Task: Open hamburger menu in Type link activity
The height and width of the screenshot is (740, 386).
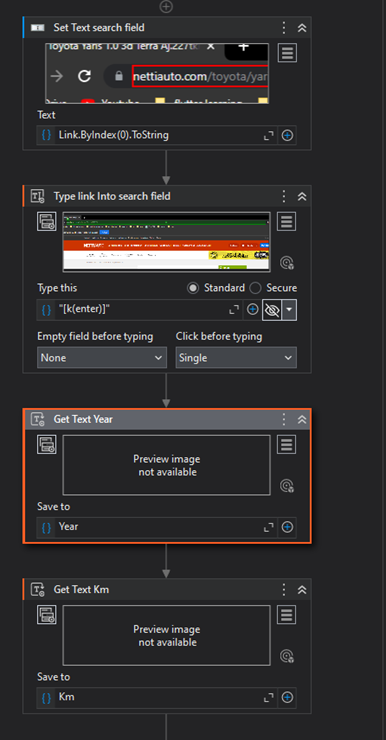Action: coord(286,221)
